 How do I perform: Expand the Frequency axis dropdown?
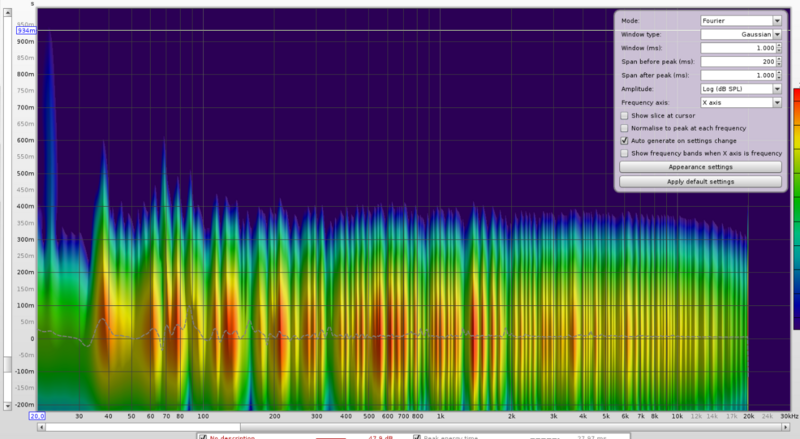click(x=740, y=102)
